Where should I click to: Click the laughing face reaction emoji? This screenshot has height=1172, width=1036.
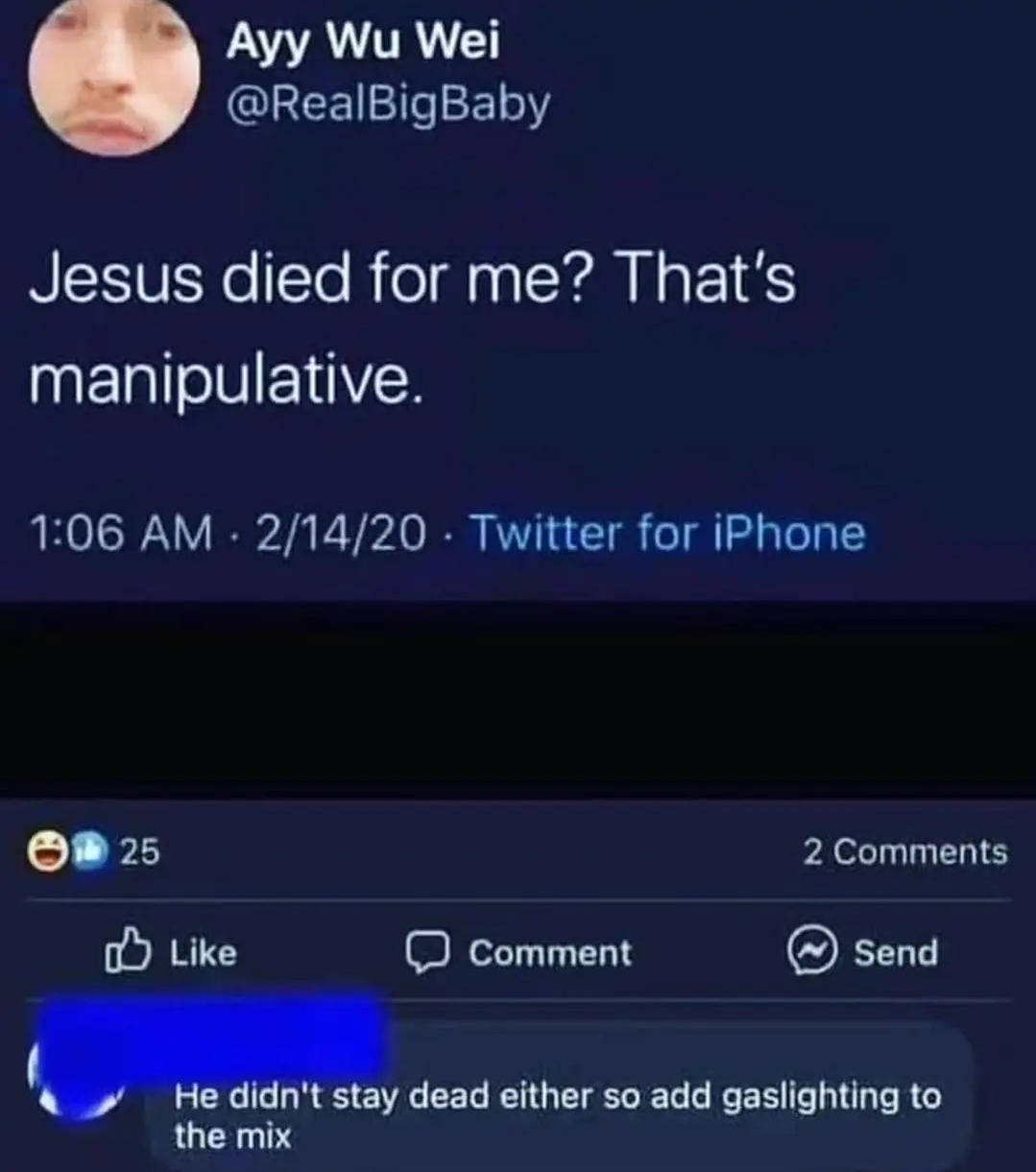(x=46, y=851)
